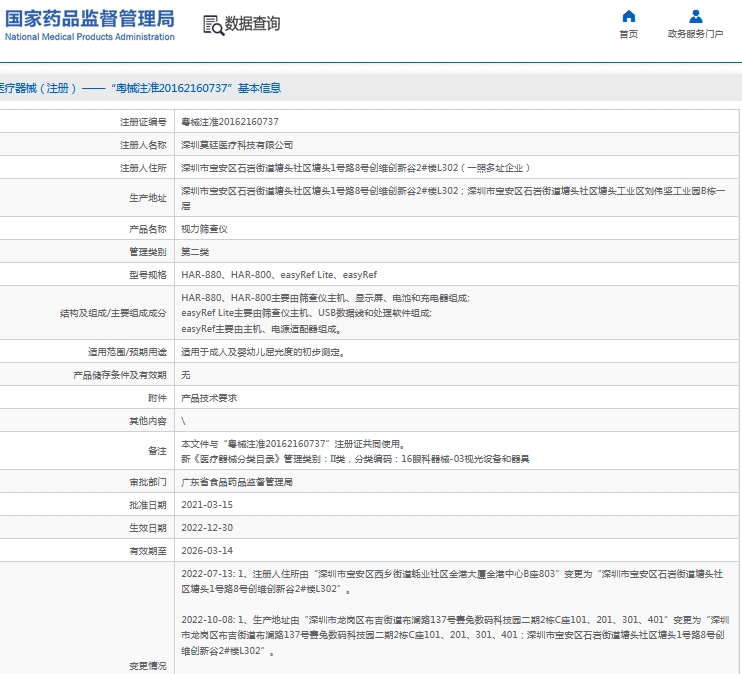Open the 政务服务门户 user icon
Viewport: 742px width, 674px height.
pyautogui.click(x=696, y=16)
